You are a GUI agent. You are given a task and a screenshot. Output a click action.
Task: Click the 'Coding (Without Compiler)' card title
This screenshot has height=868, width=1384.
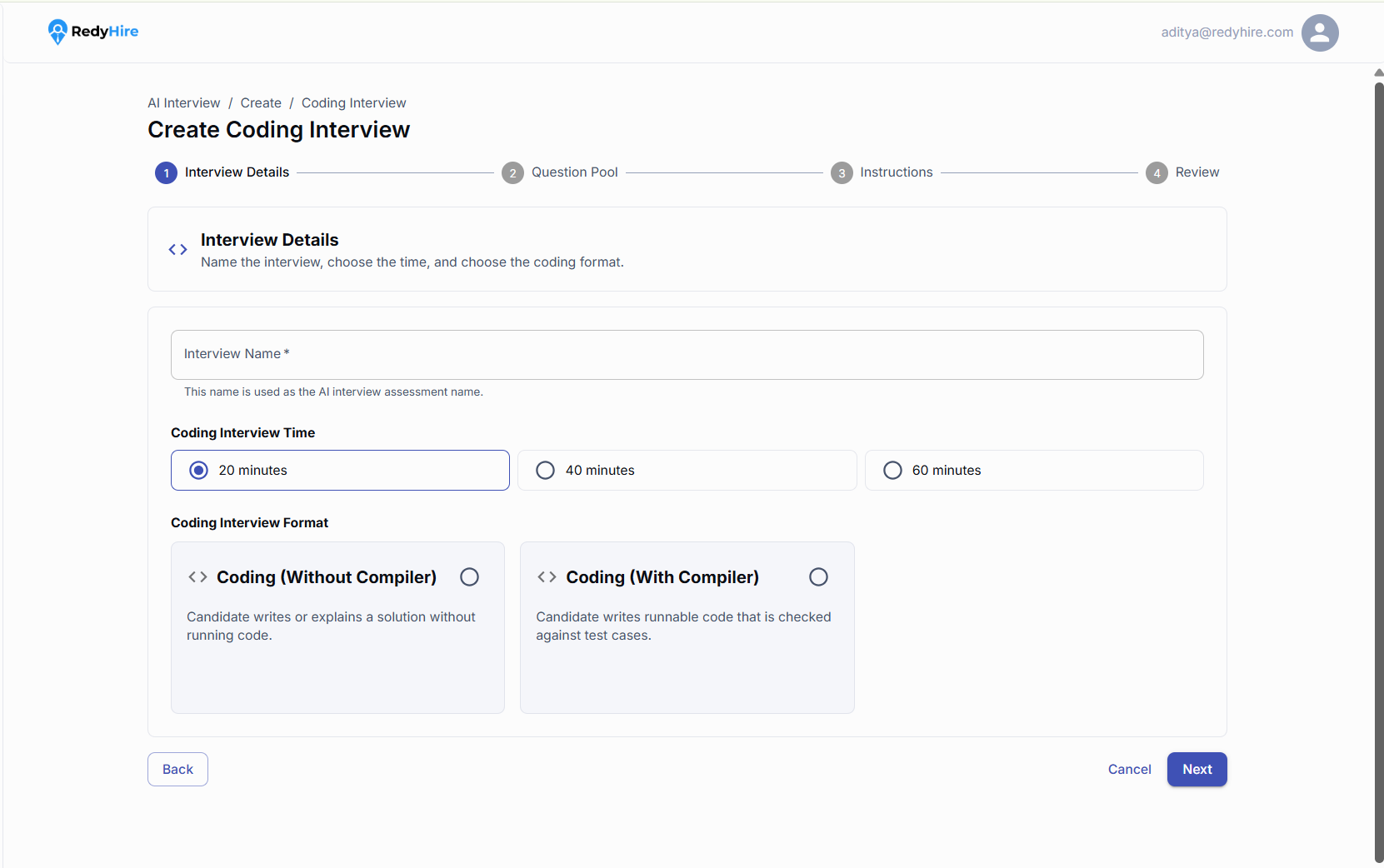327,576
